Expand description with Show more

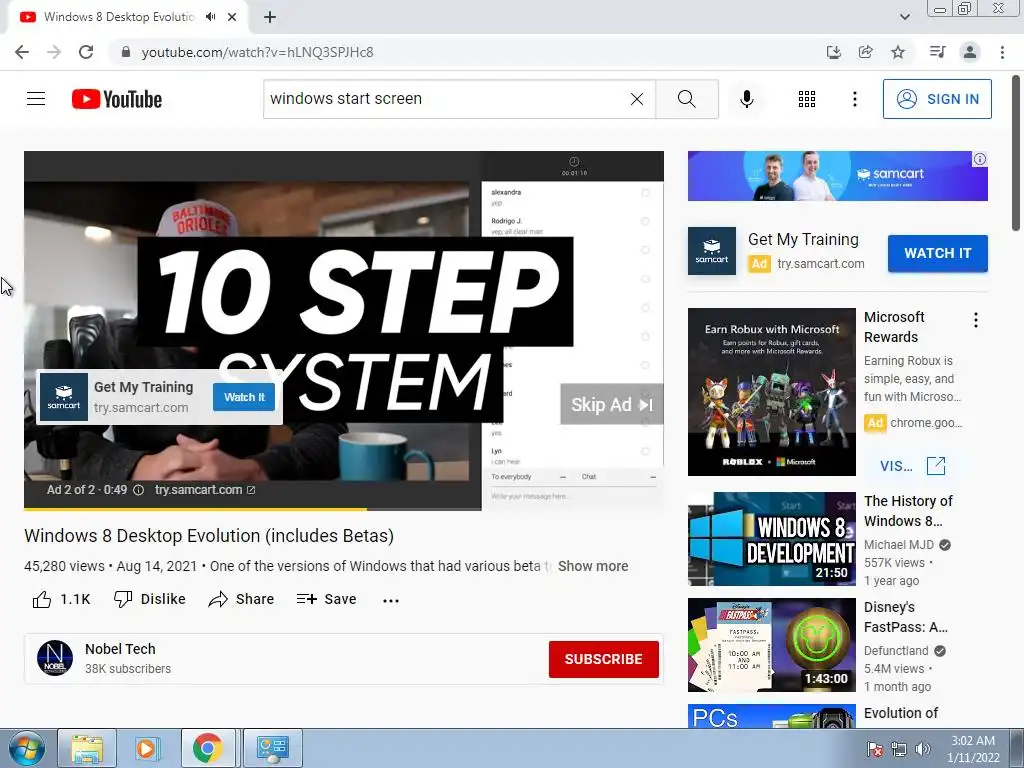pos(593,566)
